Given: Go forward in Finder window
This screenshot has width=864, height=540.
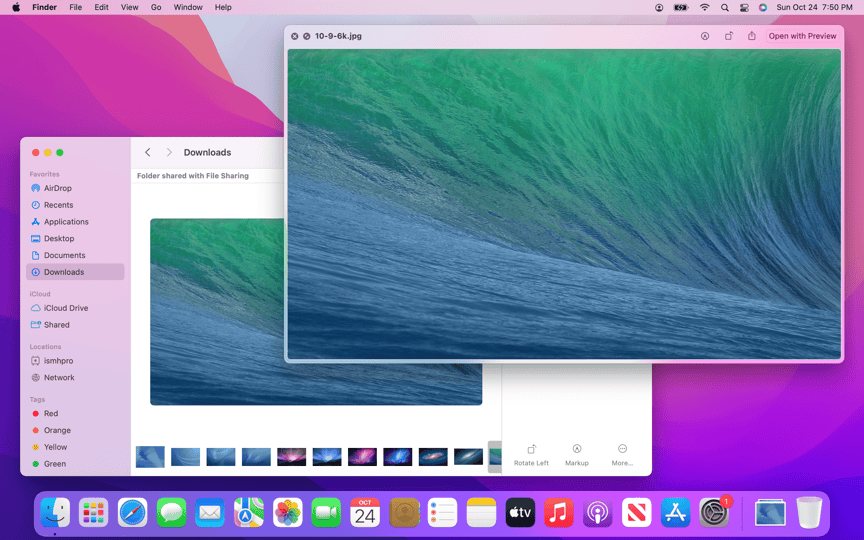Looking at the screenshot, I should (169, 152).
